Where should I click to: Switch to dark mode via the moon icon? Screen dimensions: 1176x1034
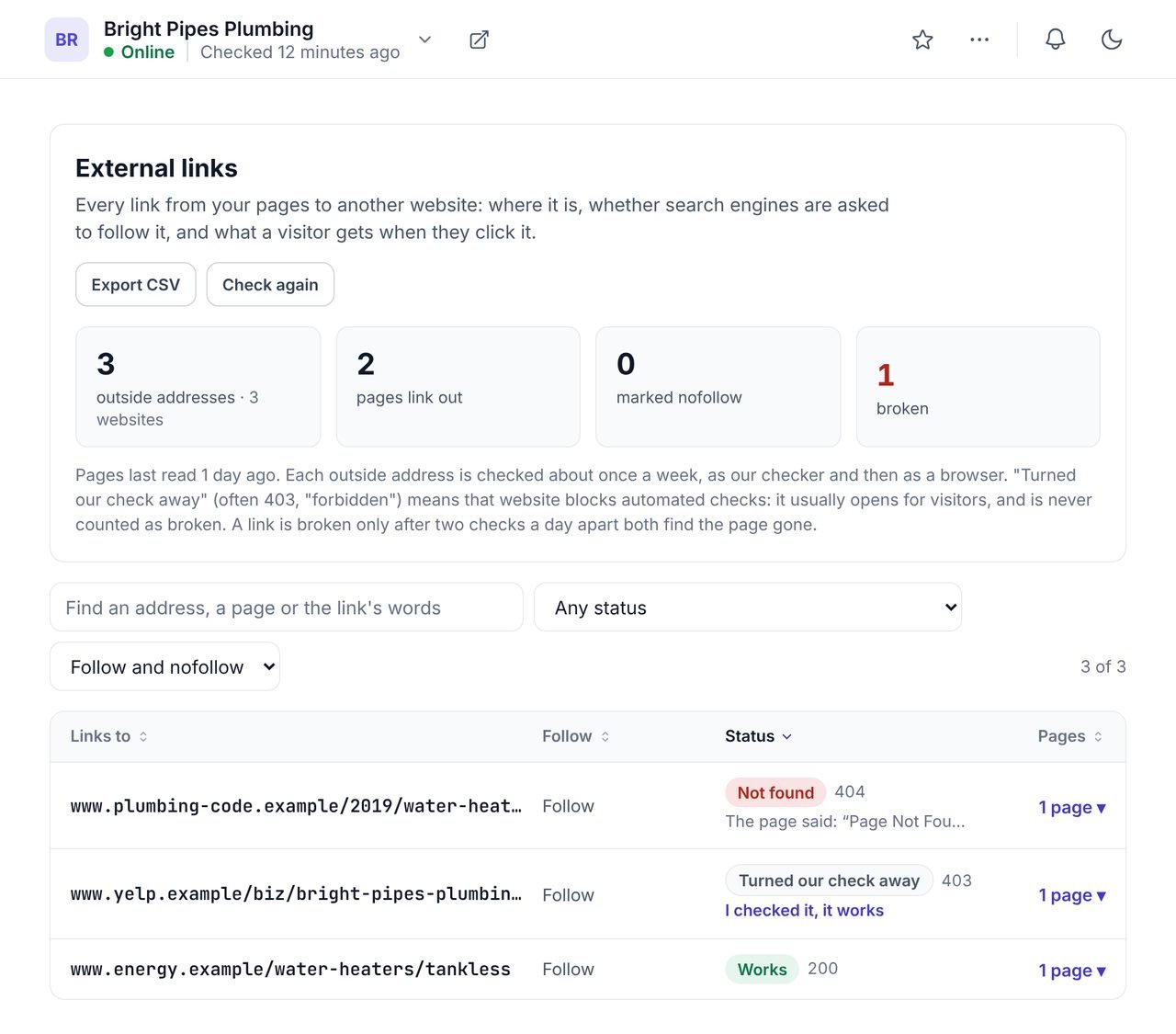(1112, 40)
